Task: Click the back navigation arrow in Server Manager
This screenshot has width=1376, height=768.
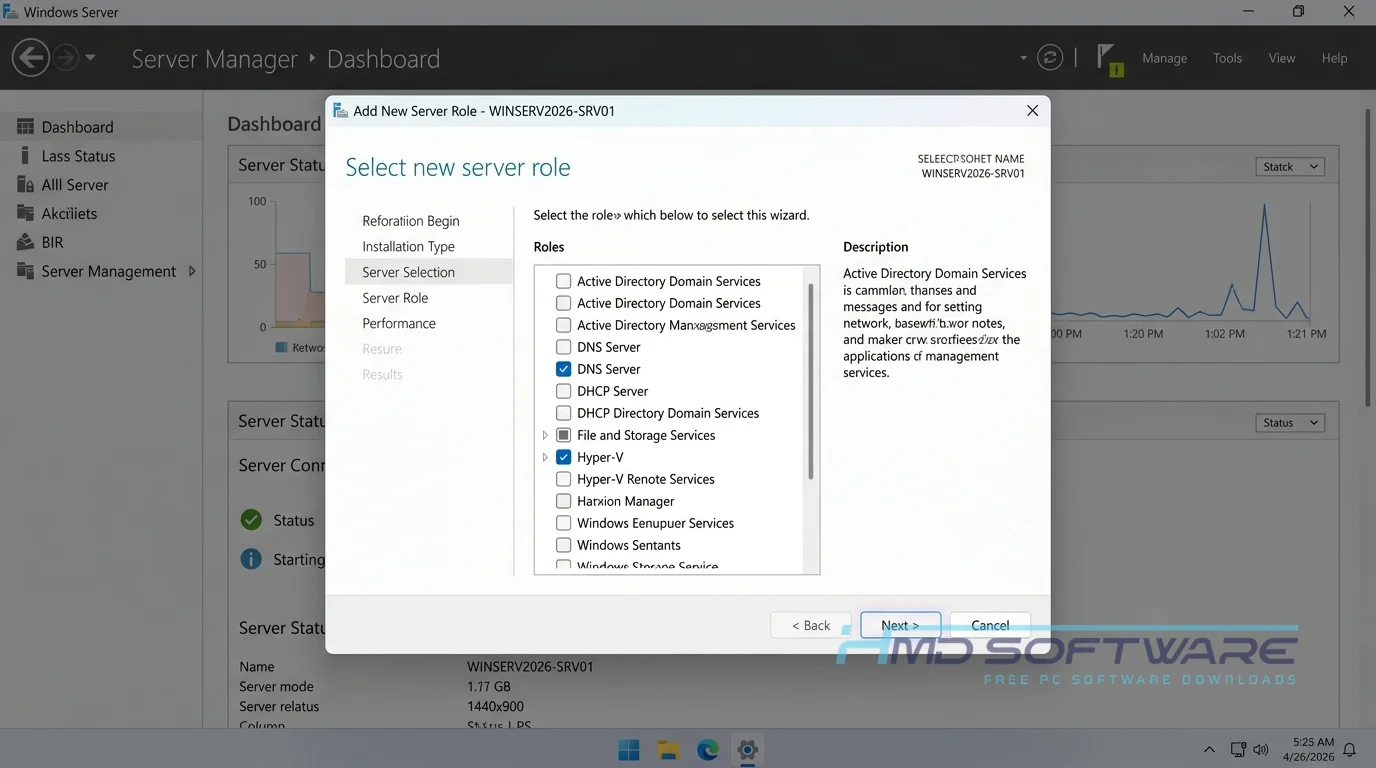Action: [31, 58]
